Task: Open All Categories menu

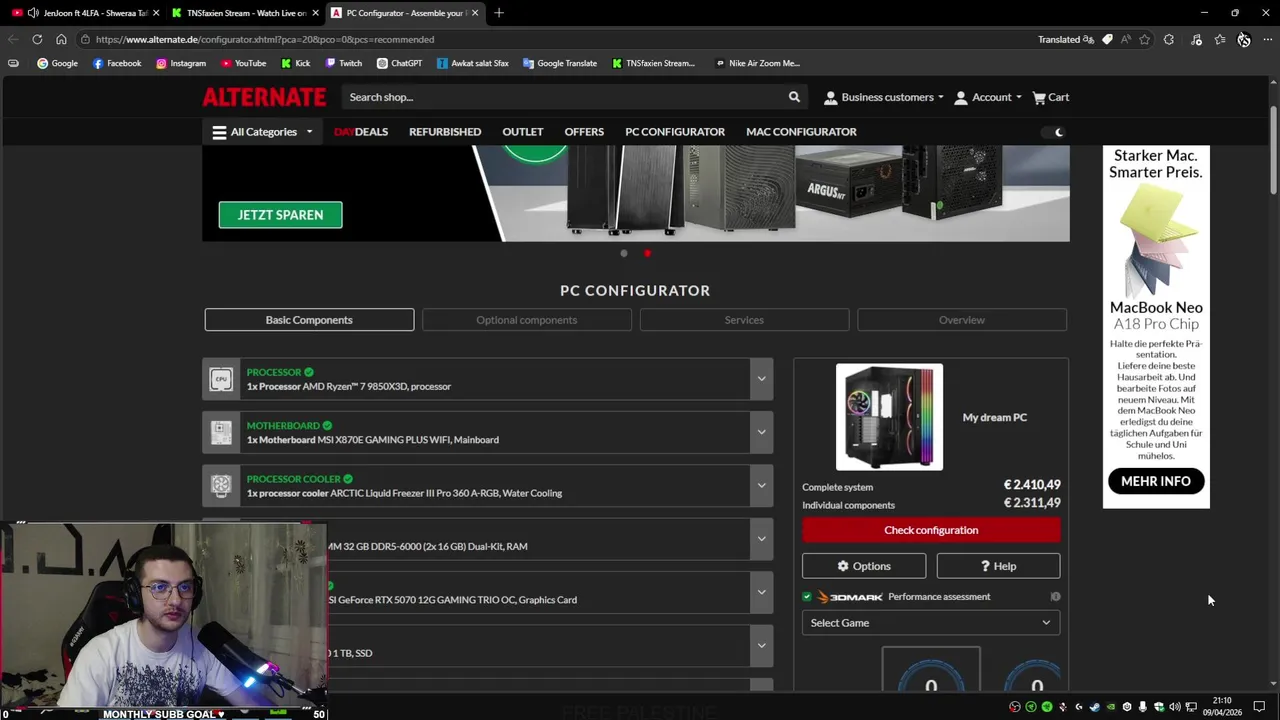Action: click(x=263, y=132)
